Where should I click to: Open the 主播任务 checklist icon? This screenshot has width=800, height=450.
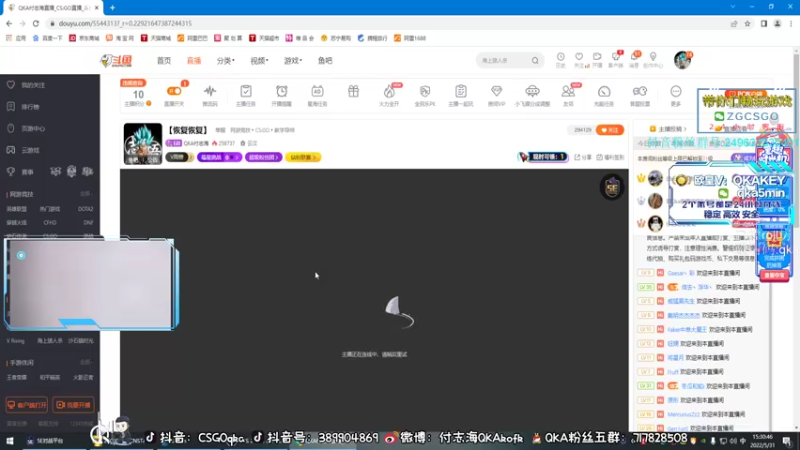(246, 91)
